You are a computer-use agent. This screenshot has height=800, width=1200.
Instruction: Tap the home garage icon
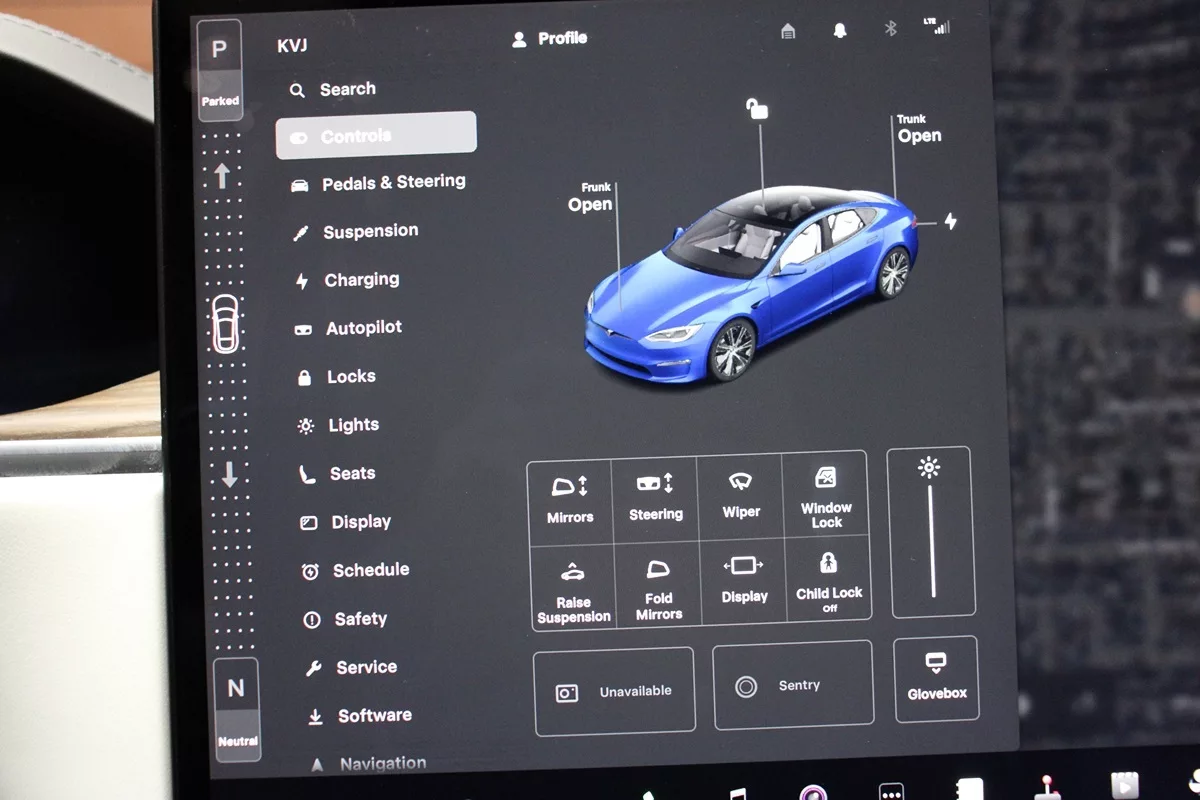788,31
